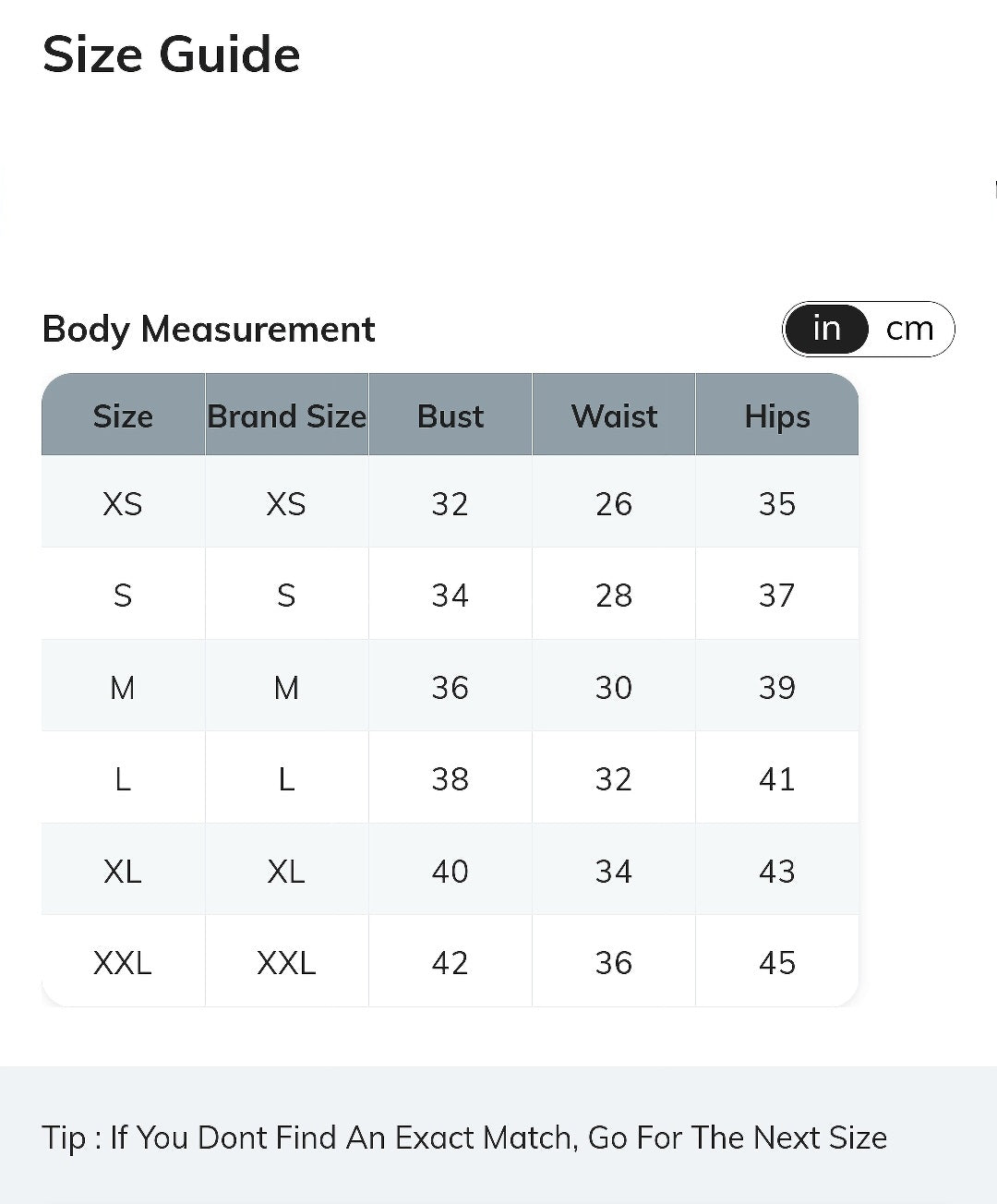997x1204 pixels.
Task: Click the Size Guide heading
Action: pyautogui.click(x=172, y=54)
